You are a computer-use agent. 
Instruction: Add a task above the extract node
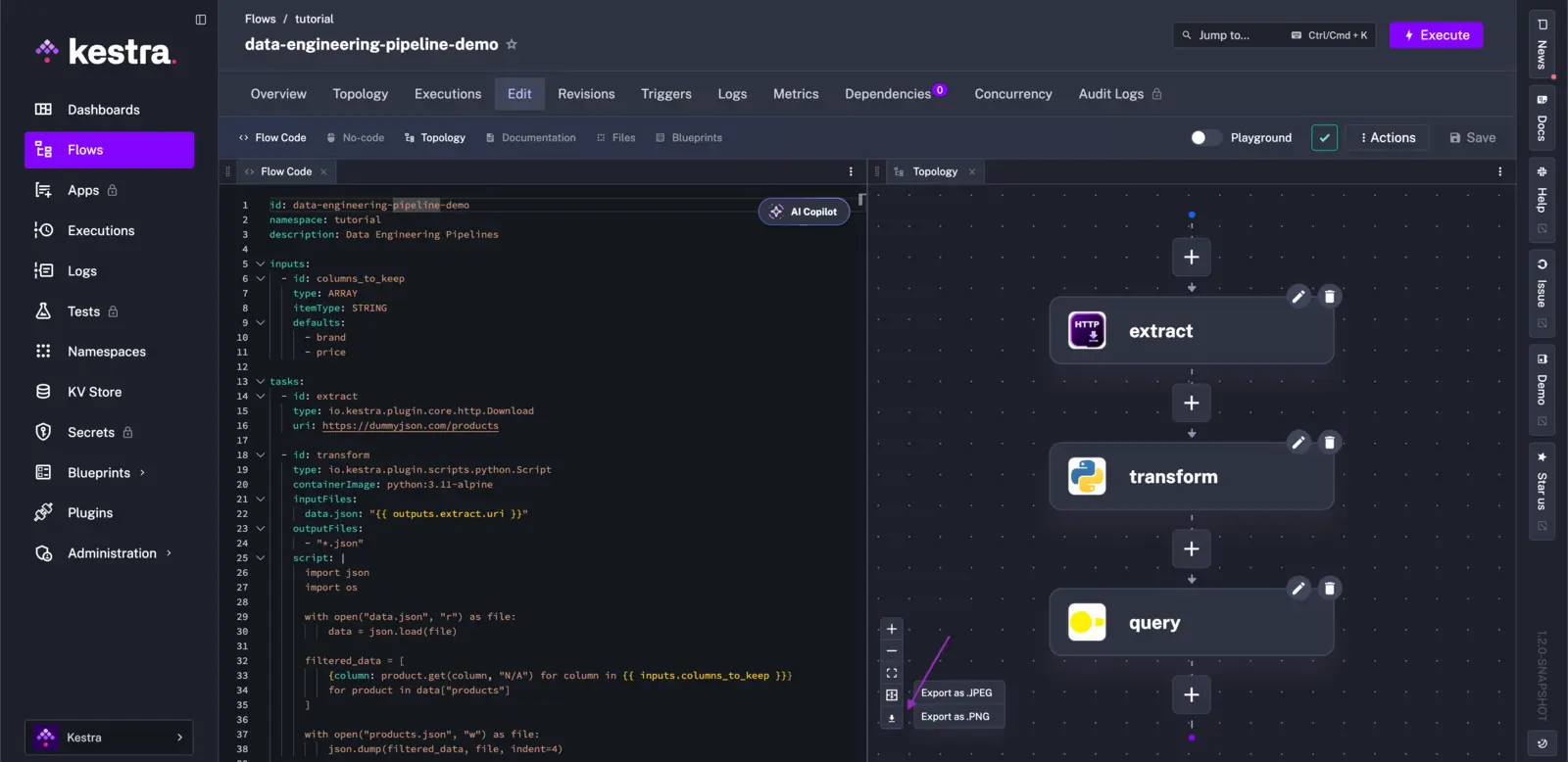(1192, 257)
